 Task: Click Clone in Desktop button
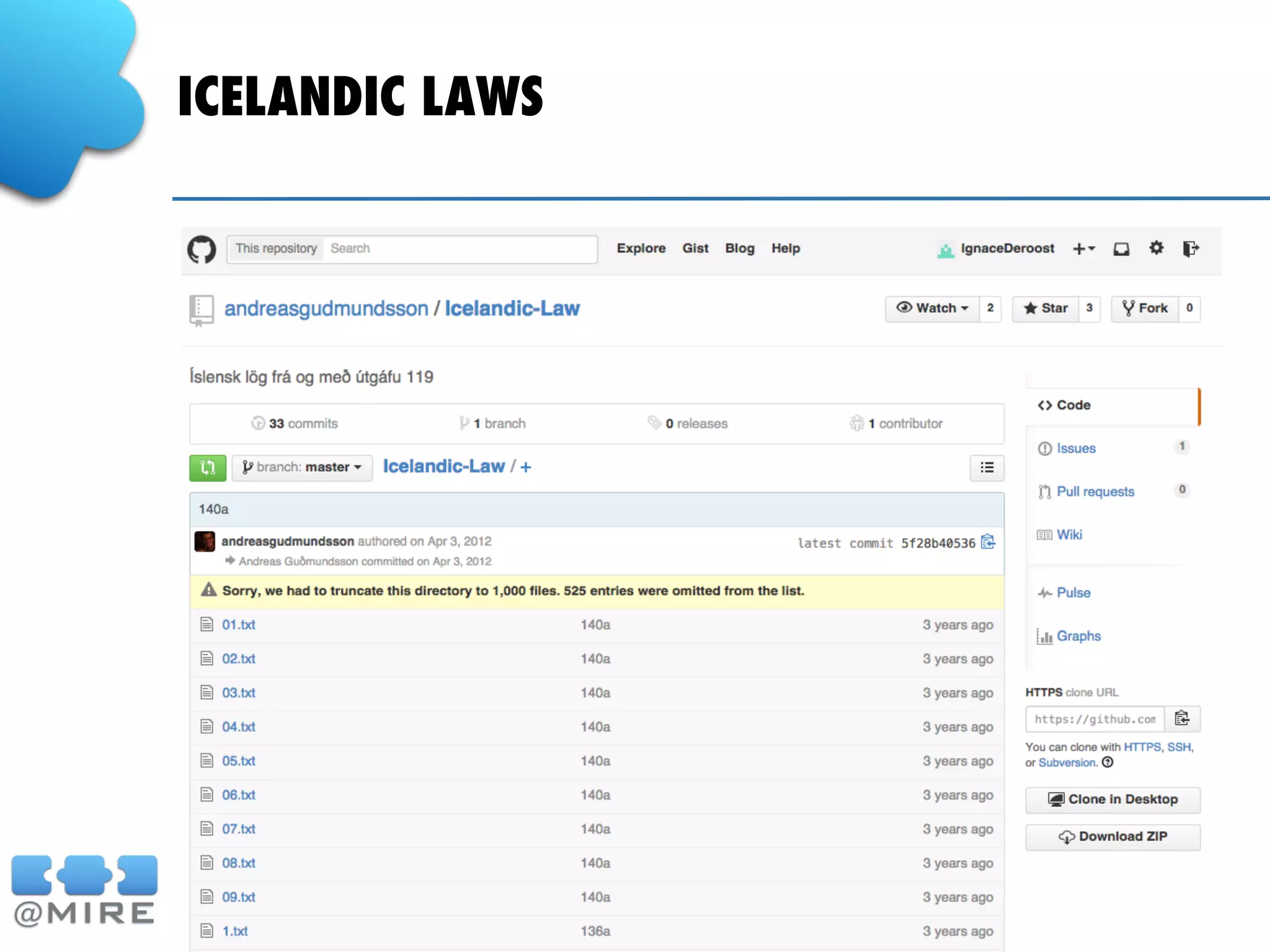(1112, 800)
